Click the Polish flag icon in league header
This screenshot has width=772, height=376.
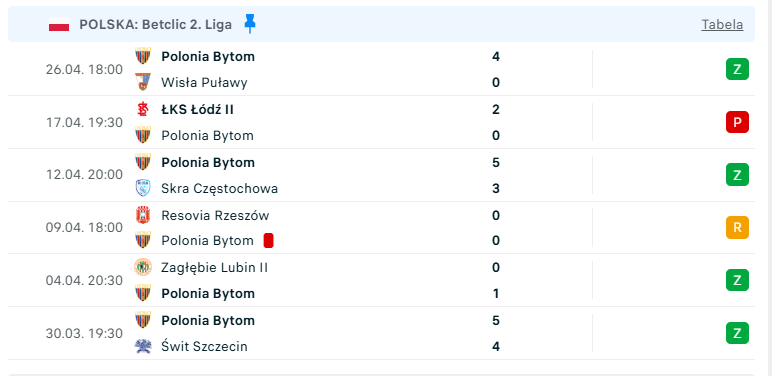tap(59, 25)
